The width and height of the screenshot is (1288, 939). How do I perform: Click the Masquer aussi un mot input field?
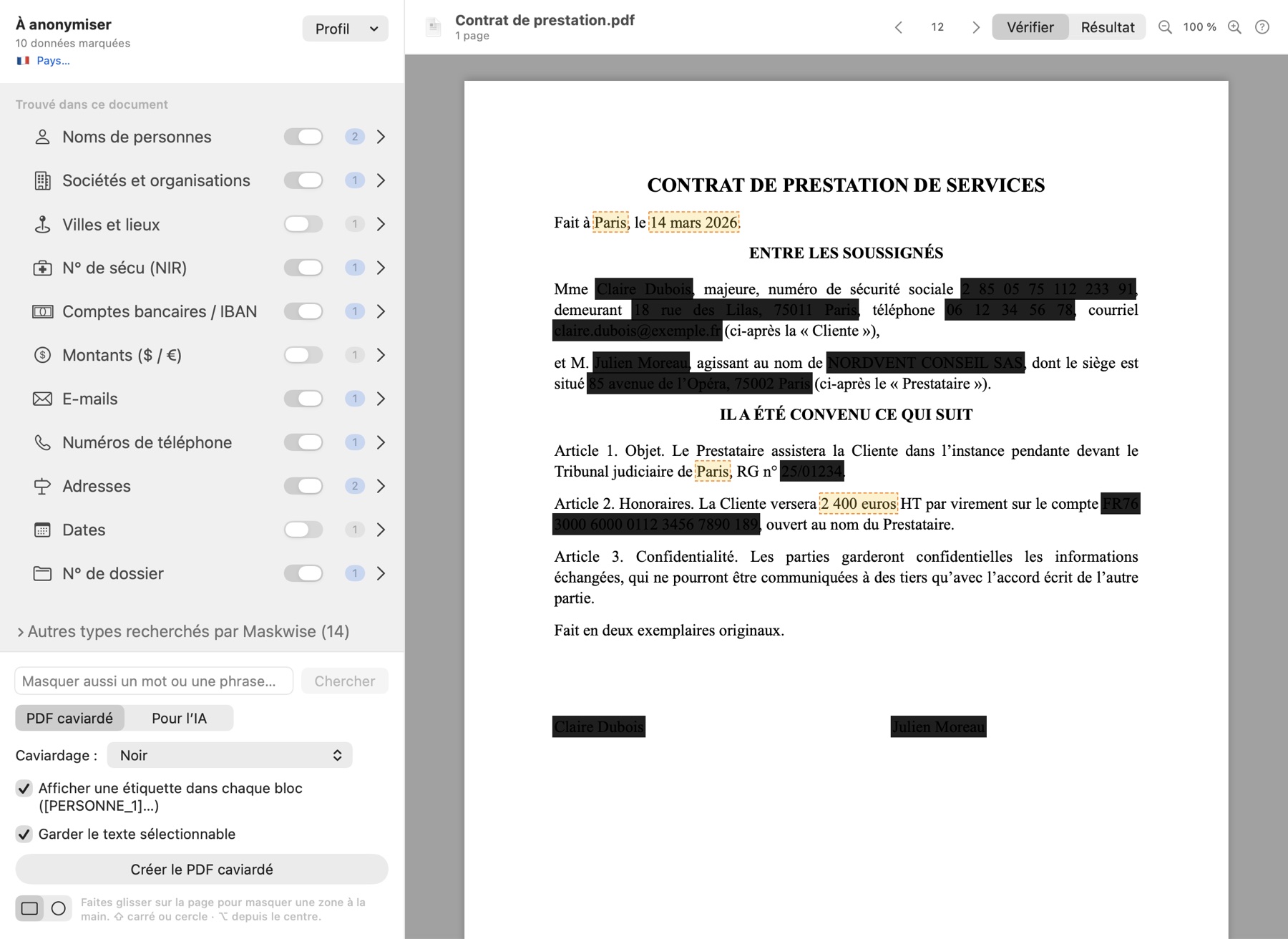coord(154,681)
